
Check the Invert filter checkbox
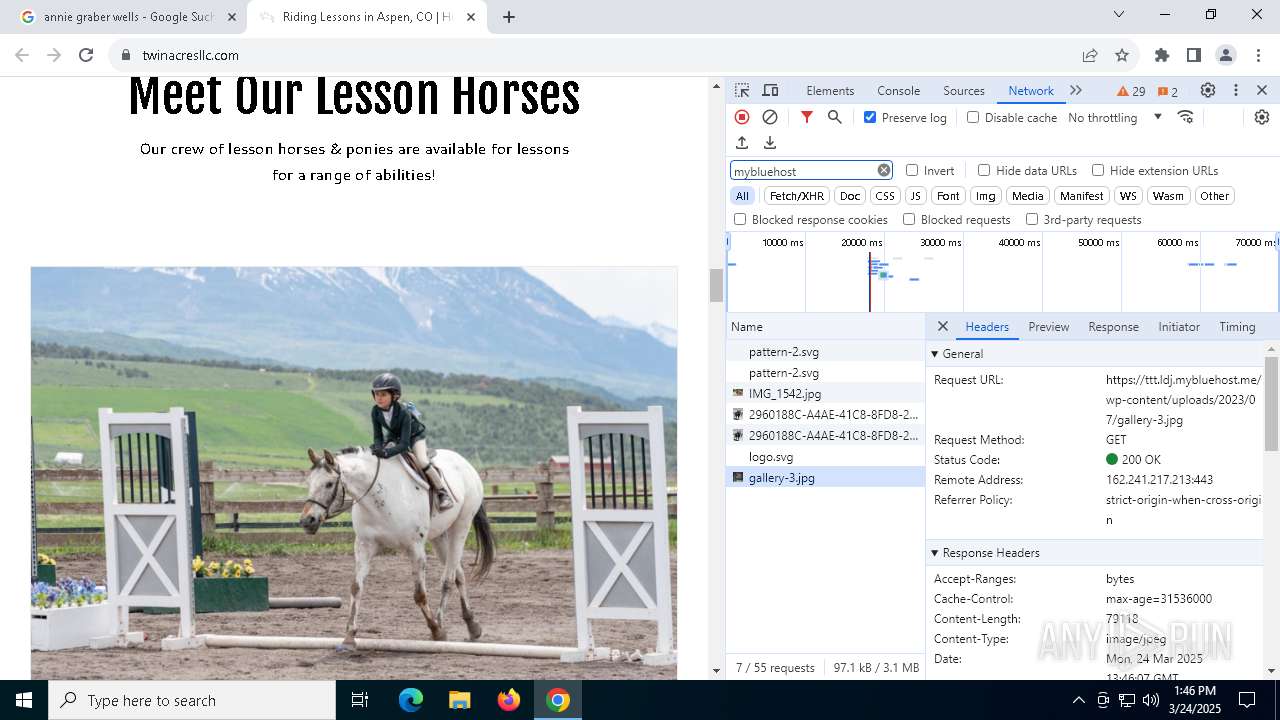(x=912, y=170)
